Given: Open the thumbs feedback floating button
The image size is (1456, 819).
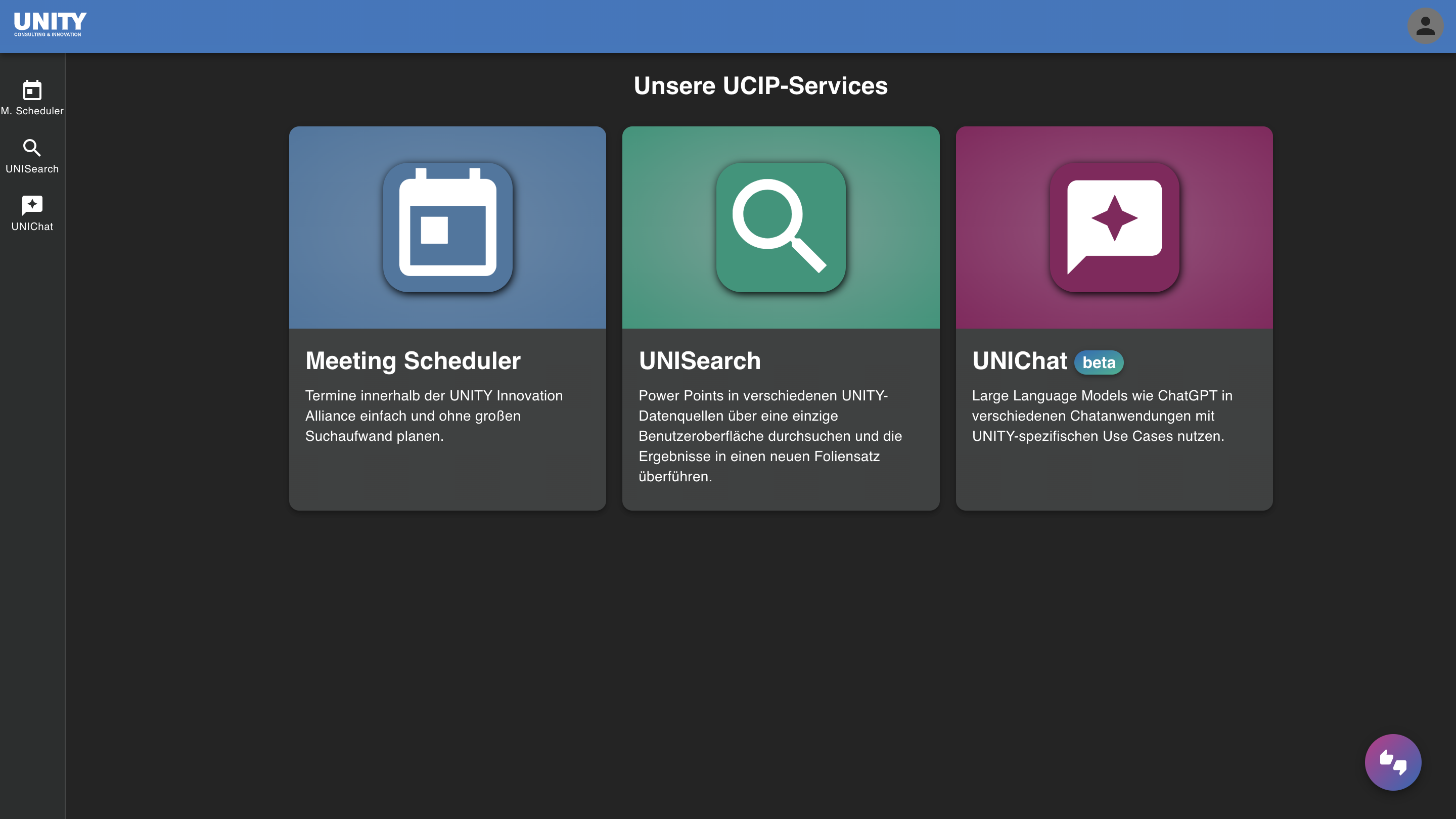Looking at the screenshot, I should [x=1393, y=762].
